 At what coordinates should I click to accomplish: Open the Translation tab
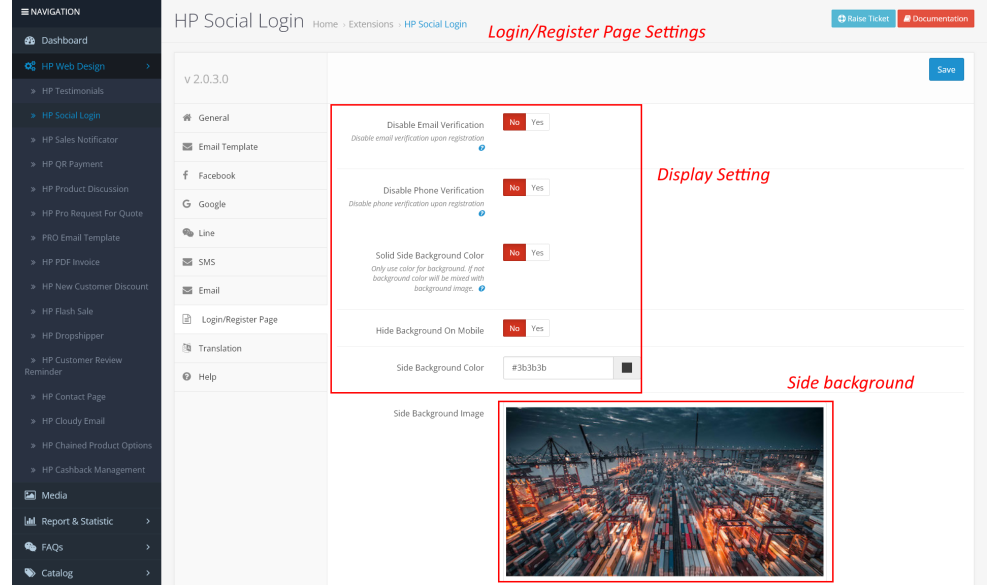[x=251, y=348]
